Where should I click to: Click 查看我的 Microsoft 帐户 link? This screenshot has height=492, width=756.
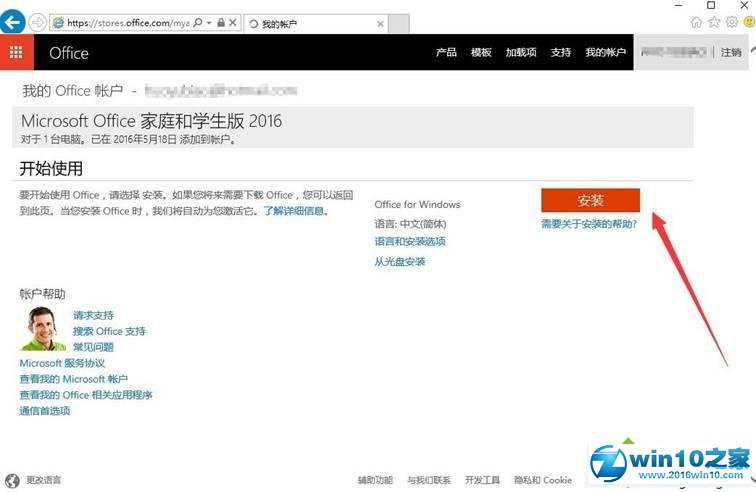[x=73, y=379]
